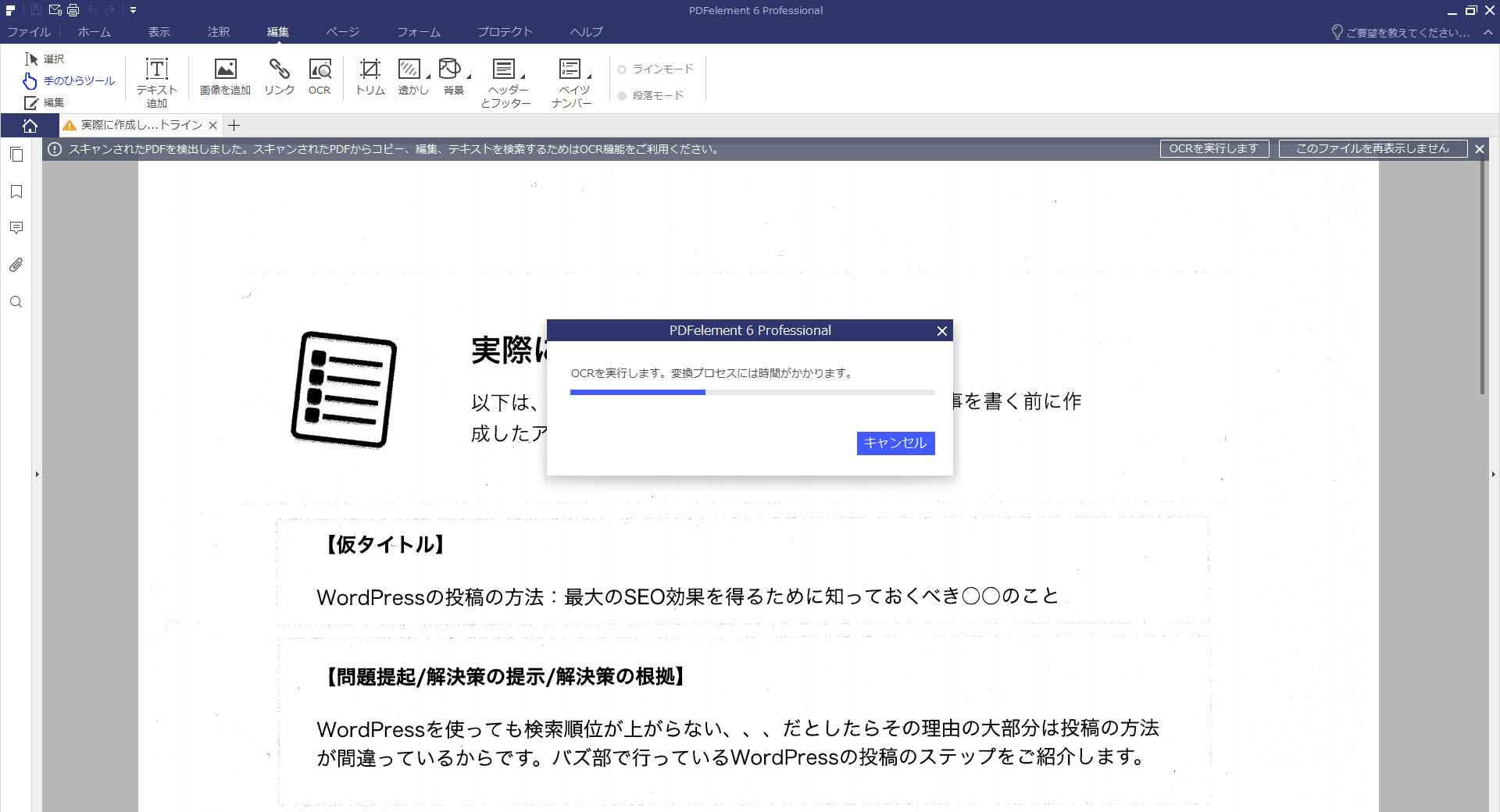Open the comments side panel
Image resolution: width=1500 pixels, height=812 pixels.
(16, 228)
